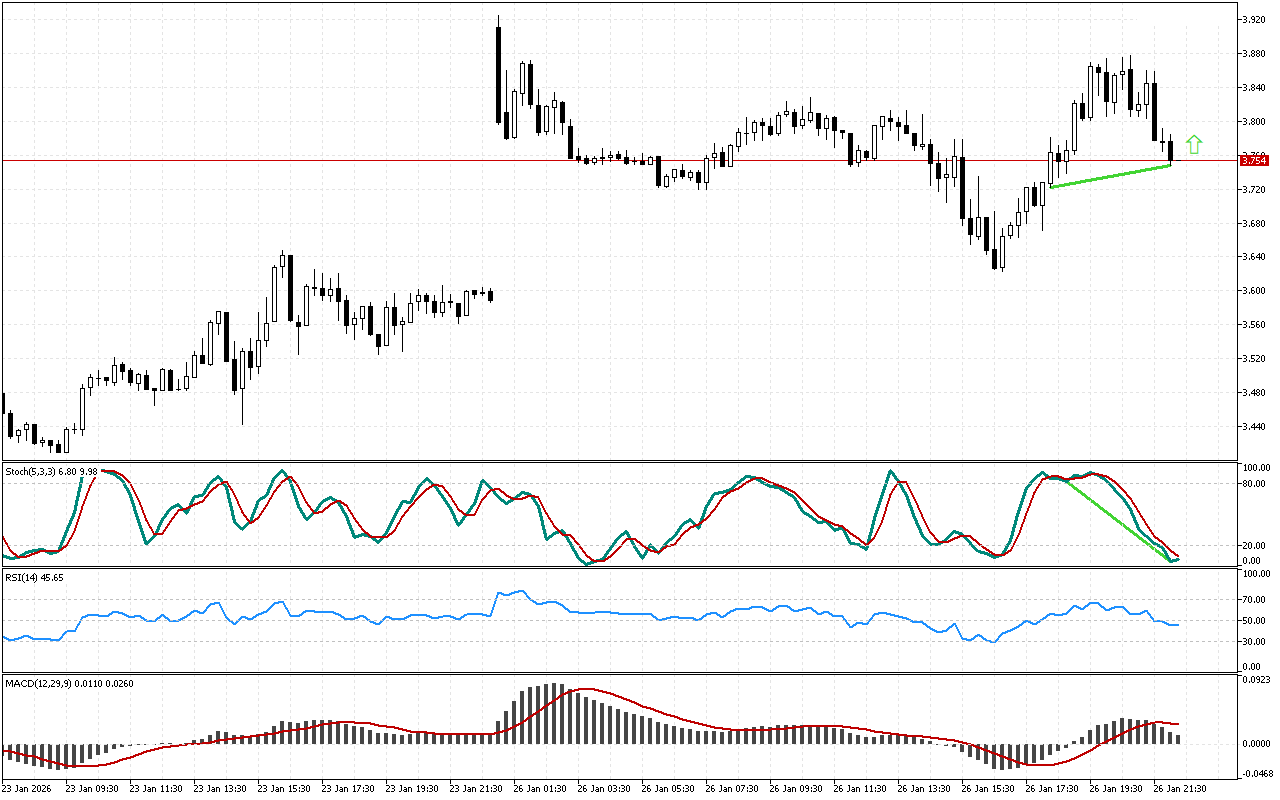Select the green trendline under the price candles
Viewport: 1280px width, 800px height.
1110,176
